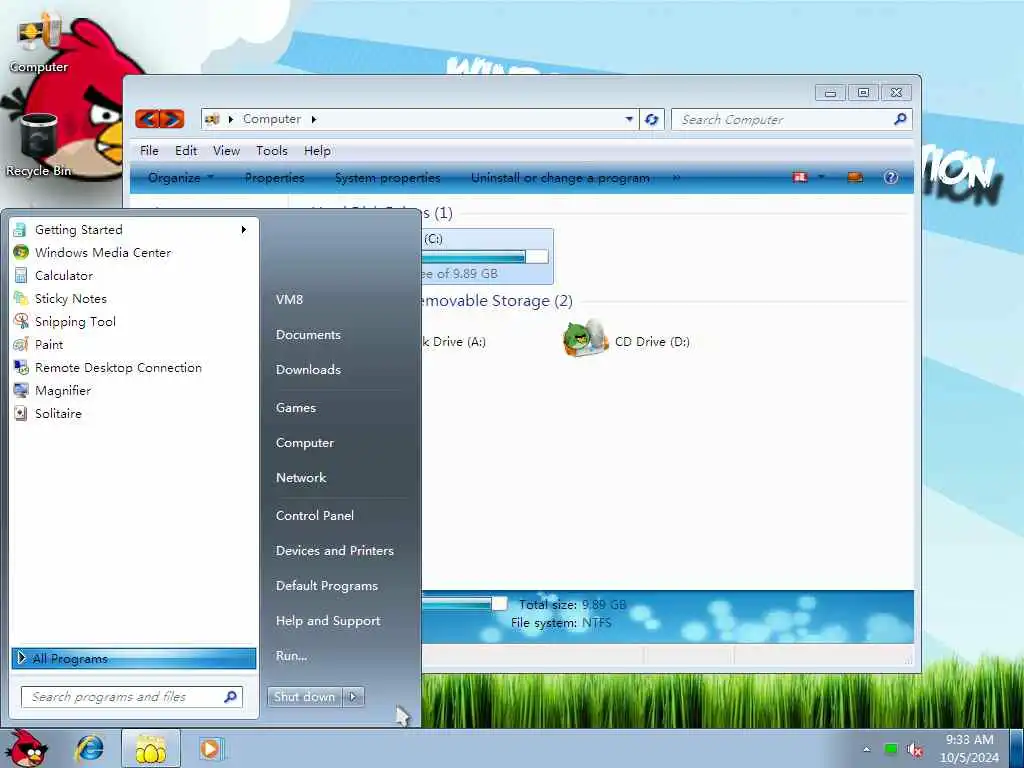
Task: Start the Solitaire game
Action: [x=133, y=413]
